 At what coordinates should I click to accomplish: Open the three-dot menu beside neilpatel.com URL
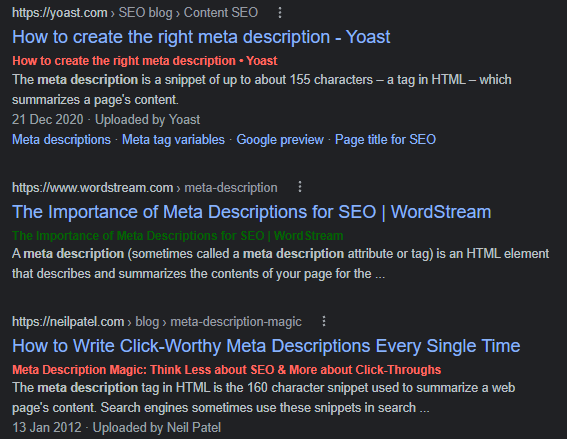[x=324, y=321]
